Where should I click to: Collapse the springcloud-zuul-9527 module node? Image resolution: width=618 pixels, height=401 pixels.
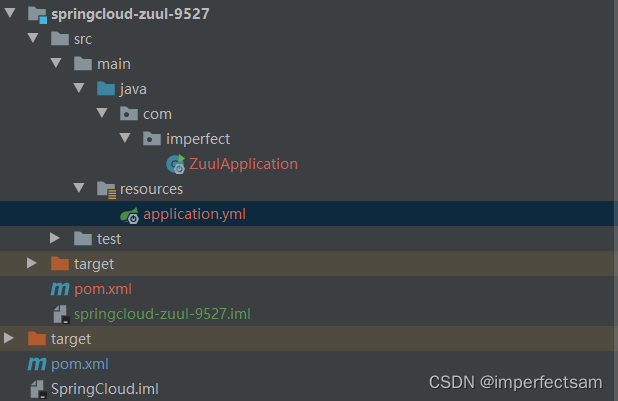click(x=10, y=13)
